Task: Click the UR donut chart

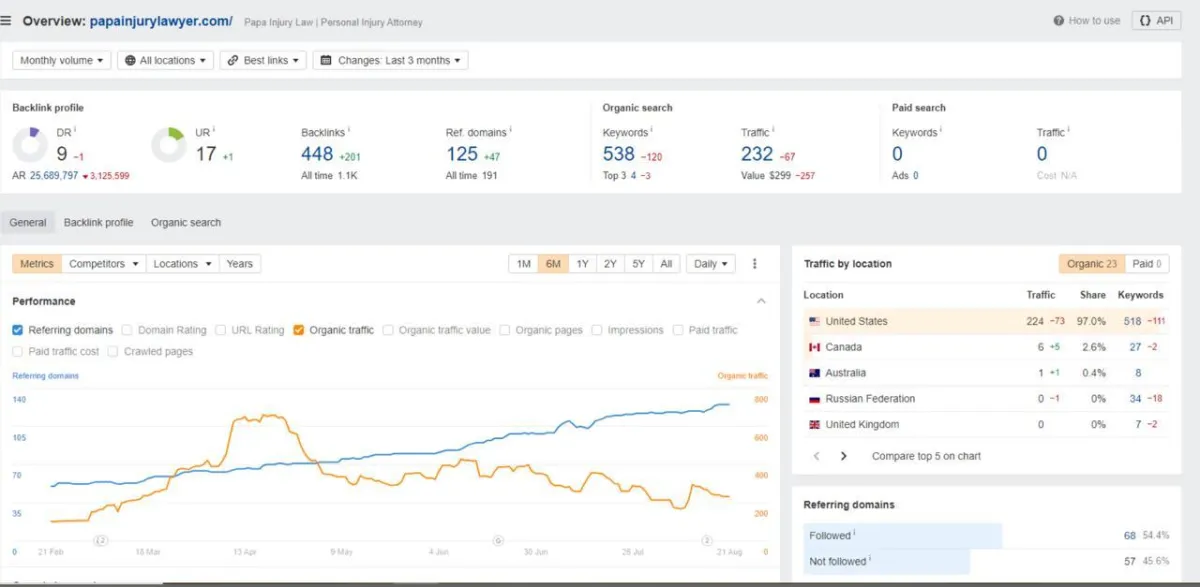Action: pyautogui.click(x=169, y=145)
